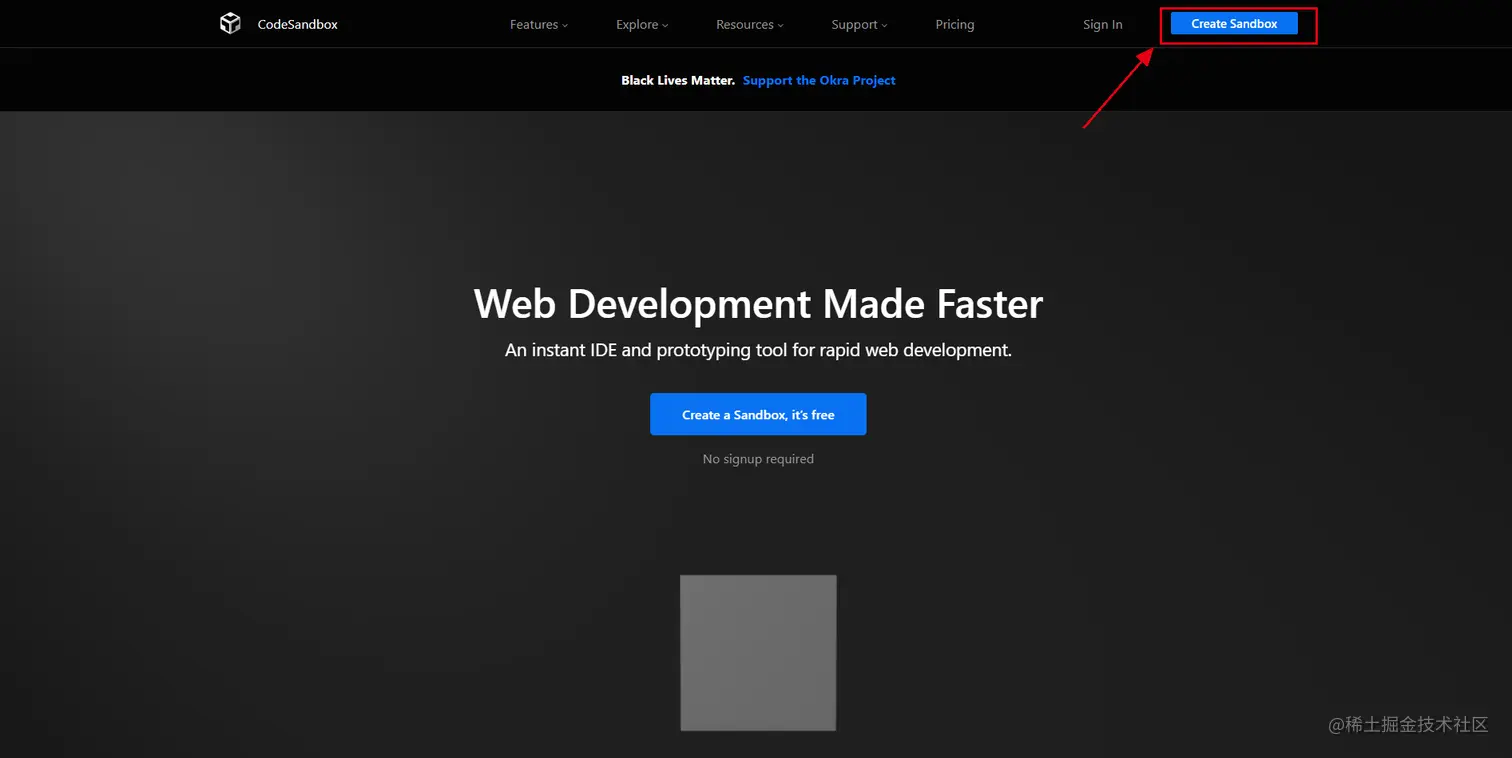Image resolution: width=1512 pixels, height=758 pixels.
Task: Click the Create Sandbox header button
Action: click(x=1234, y=24)
